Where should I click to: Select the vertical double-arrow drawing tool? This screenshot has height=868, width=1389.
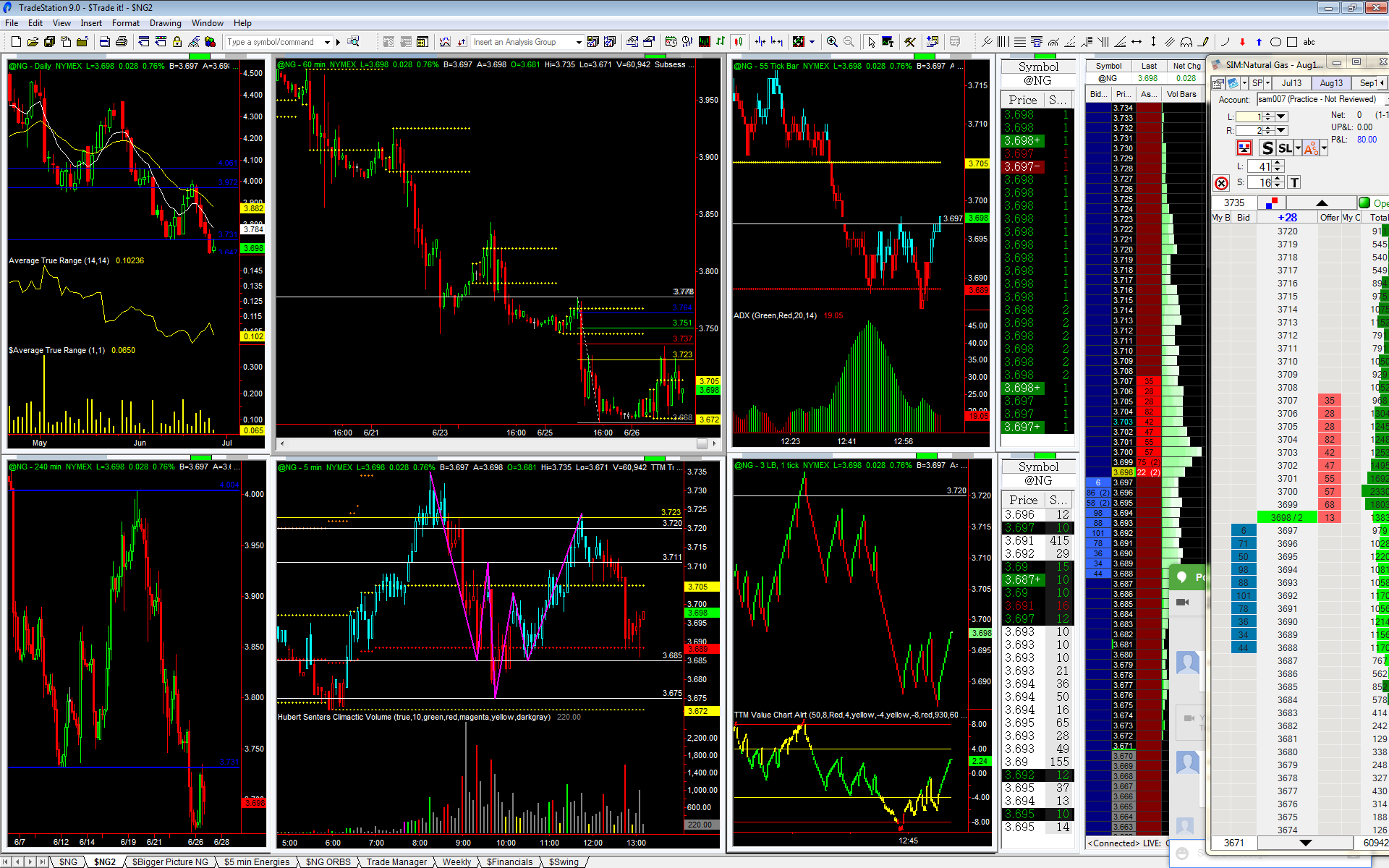coord(1153,42)
